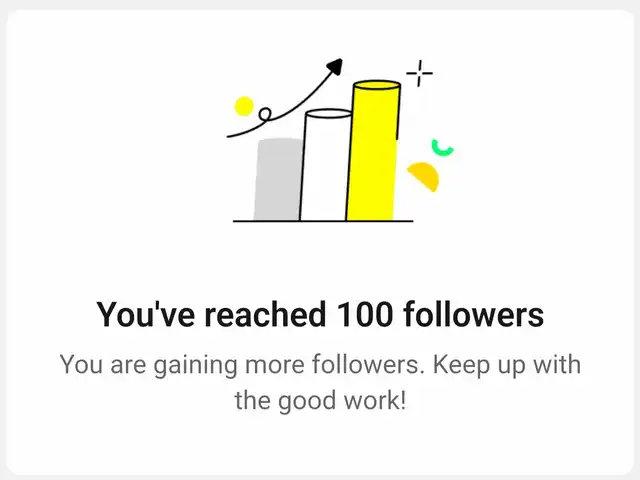
Task: Click the green arc shape
Action: coord(442,148)
